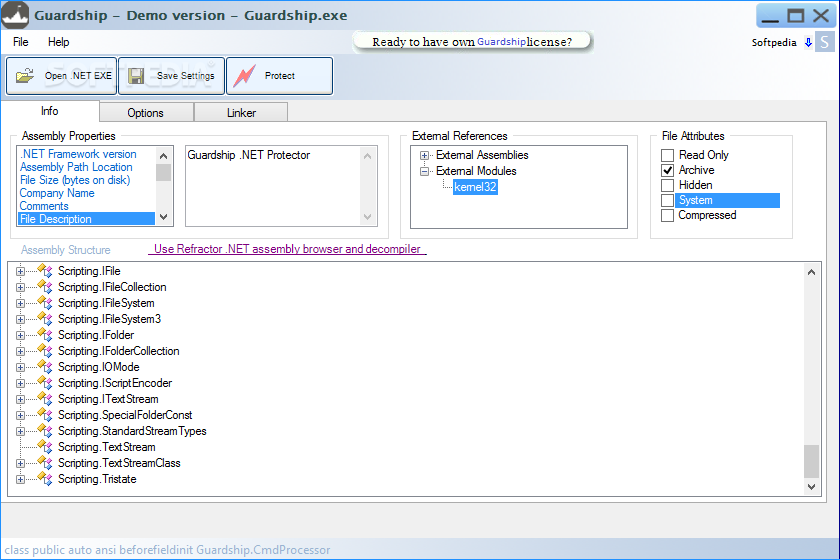Open the Help menu
The width and height of the screenshot is (840, 560).
(58, 42)
